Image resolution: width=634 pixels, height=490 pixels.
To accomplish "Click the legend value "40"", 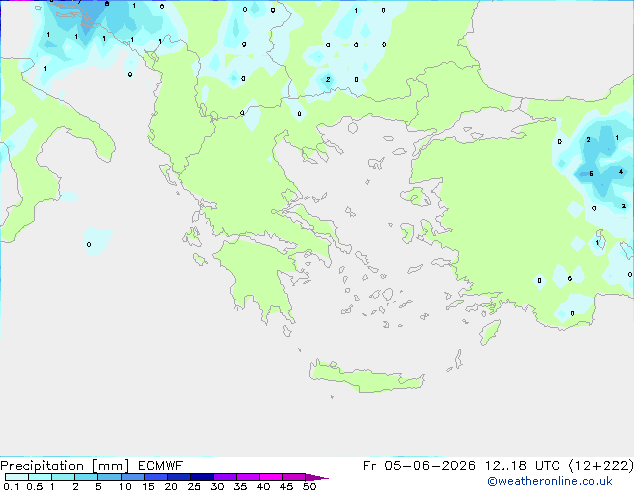I will (263, 486).
